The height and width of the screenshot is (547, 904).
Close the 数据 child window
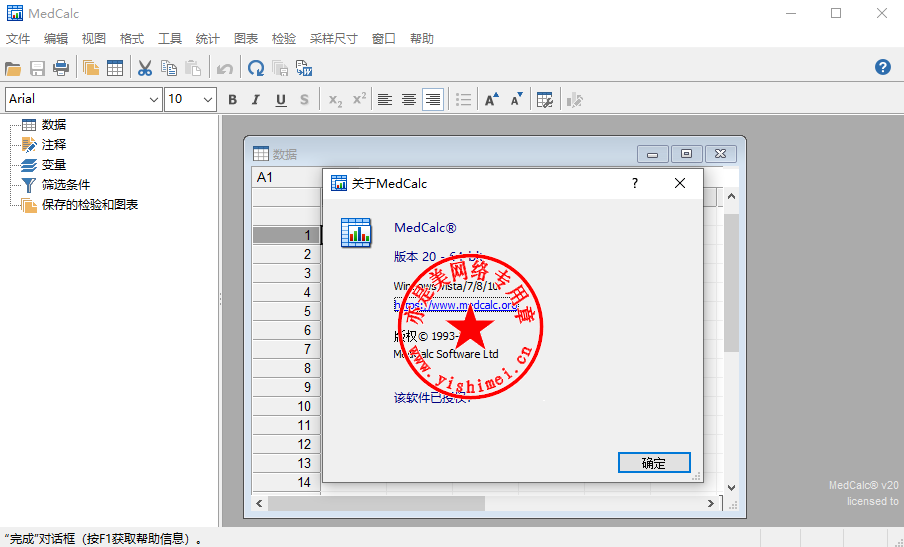(720, 154)
